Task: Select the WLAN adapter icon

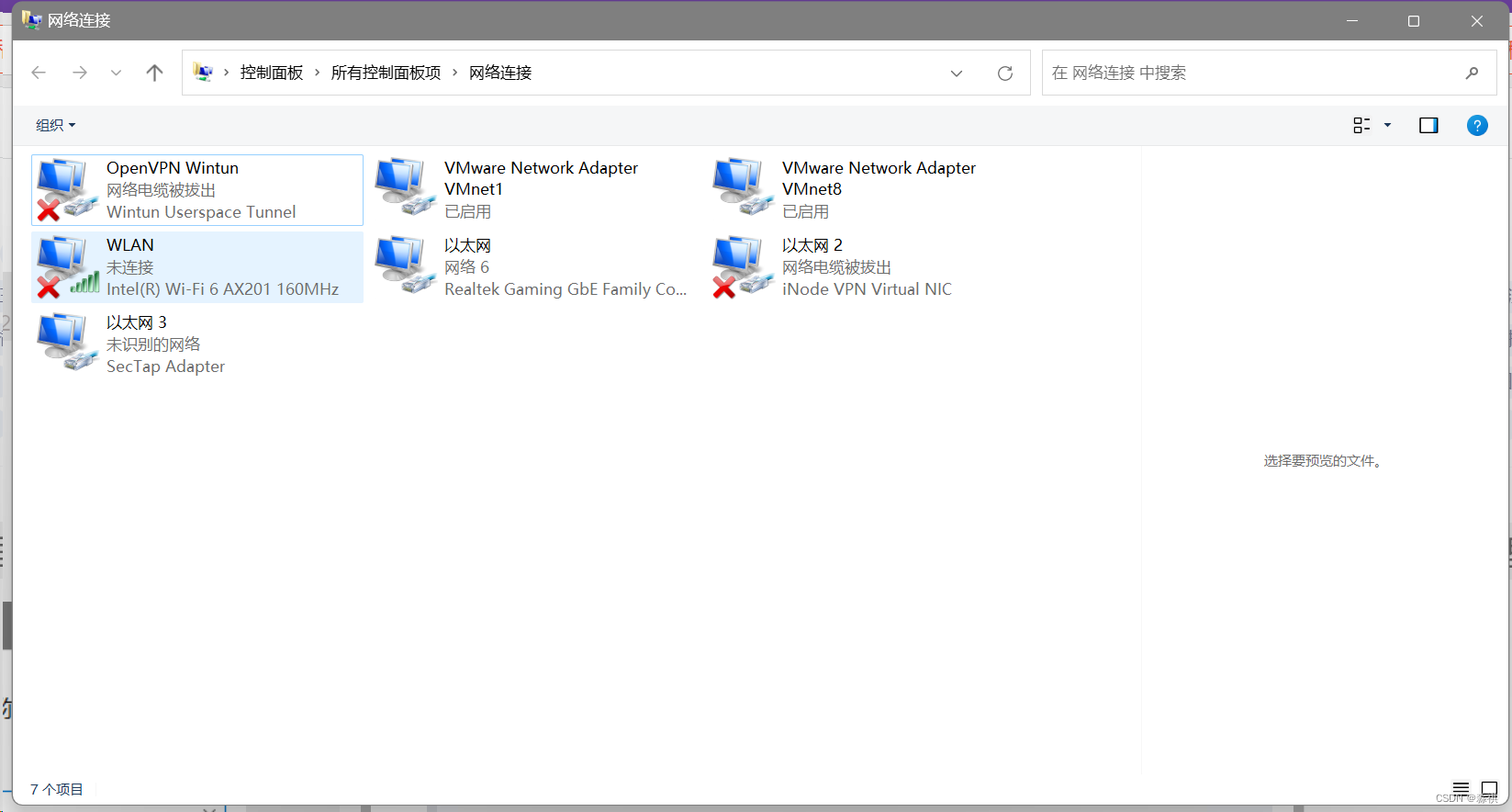Action: point(66,266)
